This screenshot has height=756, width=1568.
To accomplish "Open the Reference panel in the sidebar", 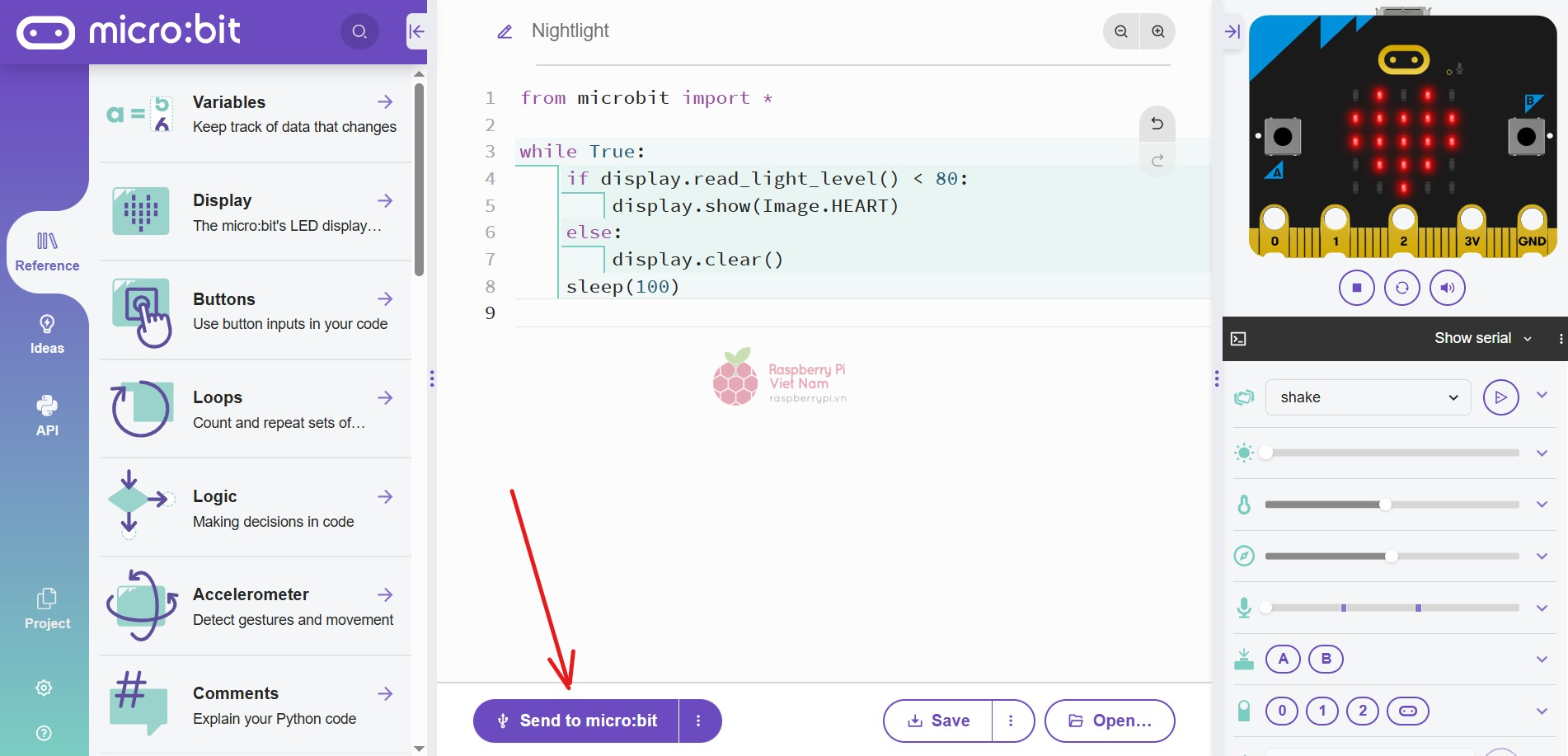I will [47, 250].
